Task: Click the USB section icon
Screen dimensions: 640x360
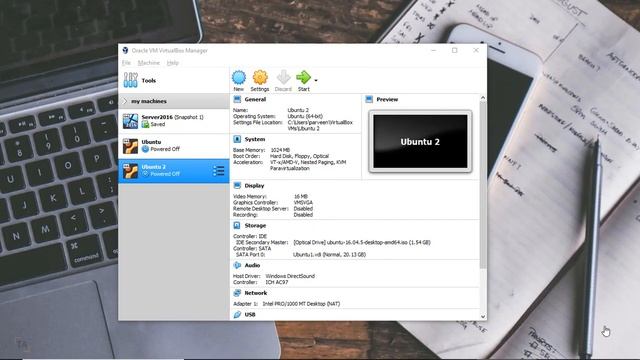Action: pos(237,315)
